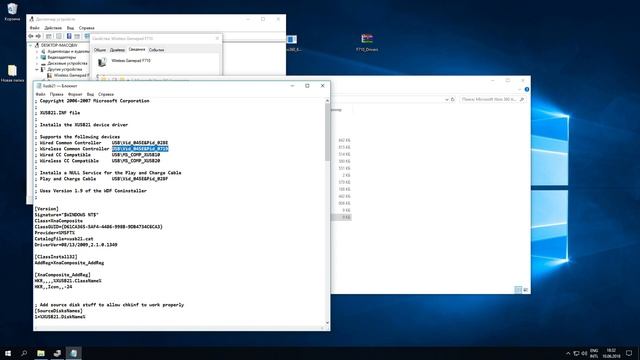Image resolution: width=640 pixels, height=360 pixels.
Task: Open the Recycle Bin desktop icon
Action: [x=12, y=11]
